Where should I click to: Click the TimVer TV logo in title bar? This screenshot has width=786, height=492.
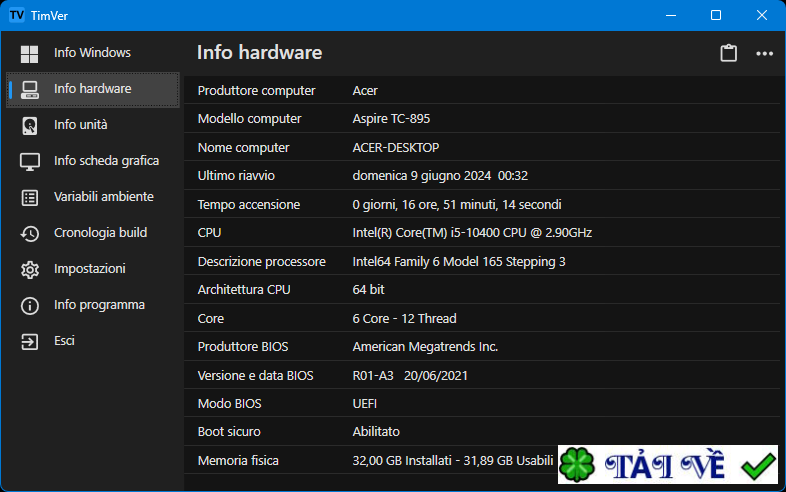pos(16,16)
